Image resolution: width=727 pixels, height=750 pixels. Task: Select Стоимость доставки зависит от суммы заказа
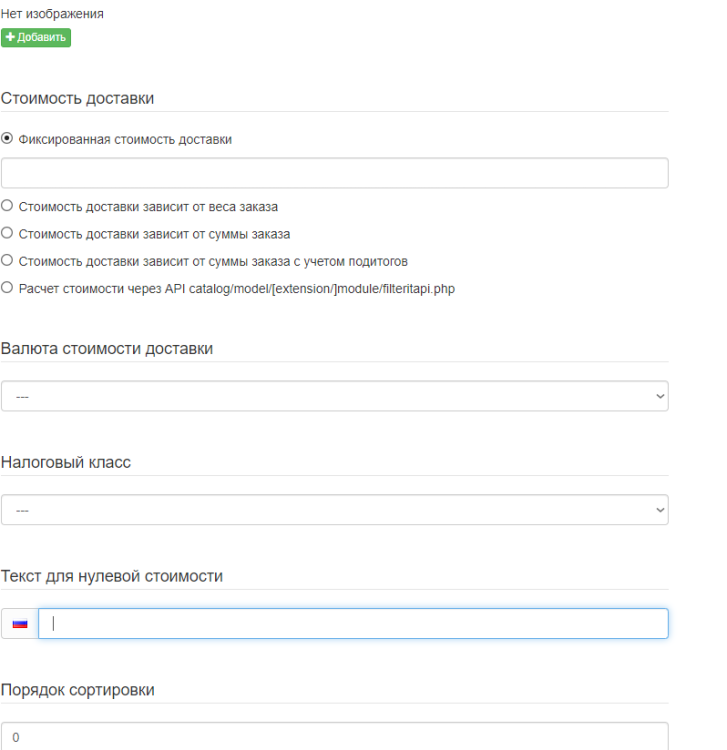(8, 234)
